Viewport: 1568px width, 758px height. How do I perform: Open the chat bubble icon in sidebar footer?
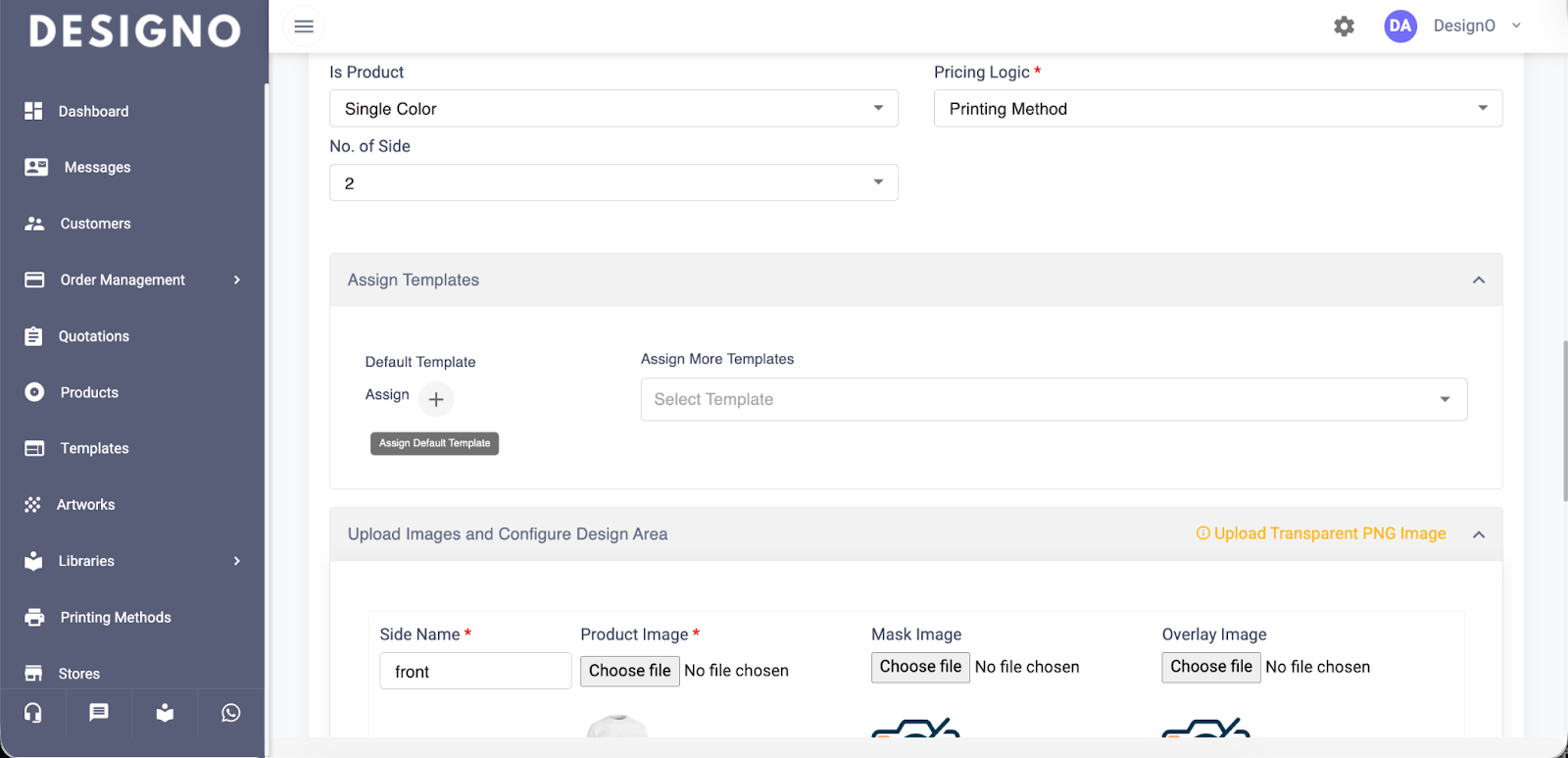pyautogui.click(x=99, y=713)
